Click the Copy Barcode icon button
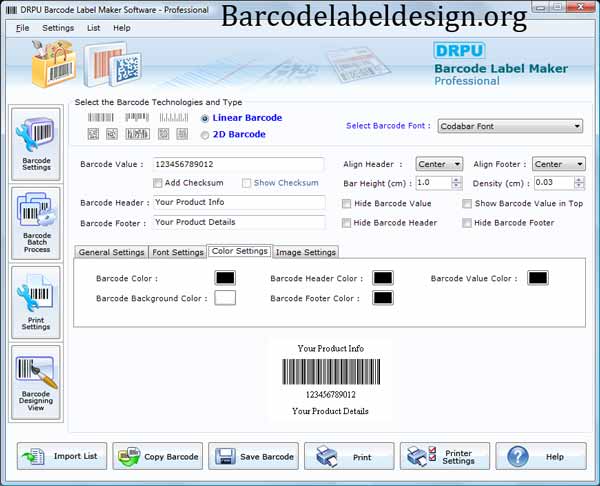Image resolution: width=600 pixels, height=486 pixels. coord(158,456)
